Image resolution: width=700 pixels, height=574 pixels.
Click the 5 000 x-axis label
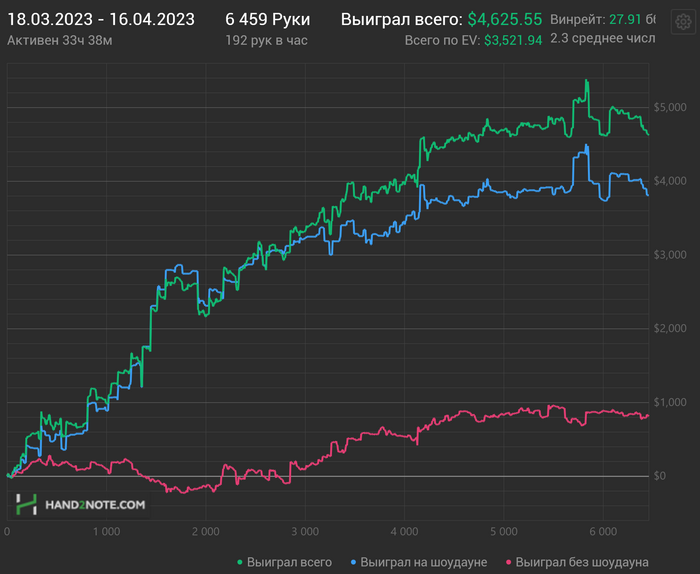(504, 532)
